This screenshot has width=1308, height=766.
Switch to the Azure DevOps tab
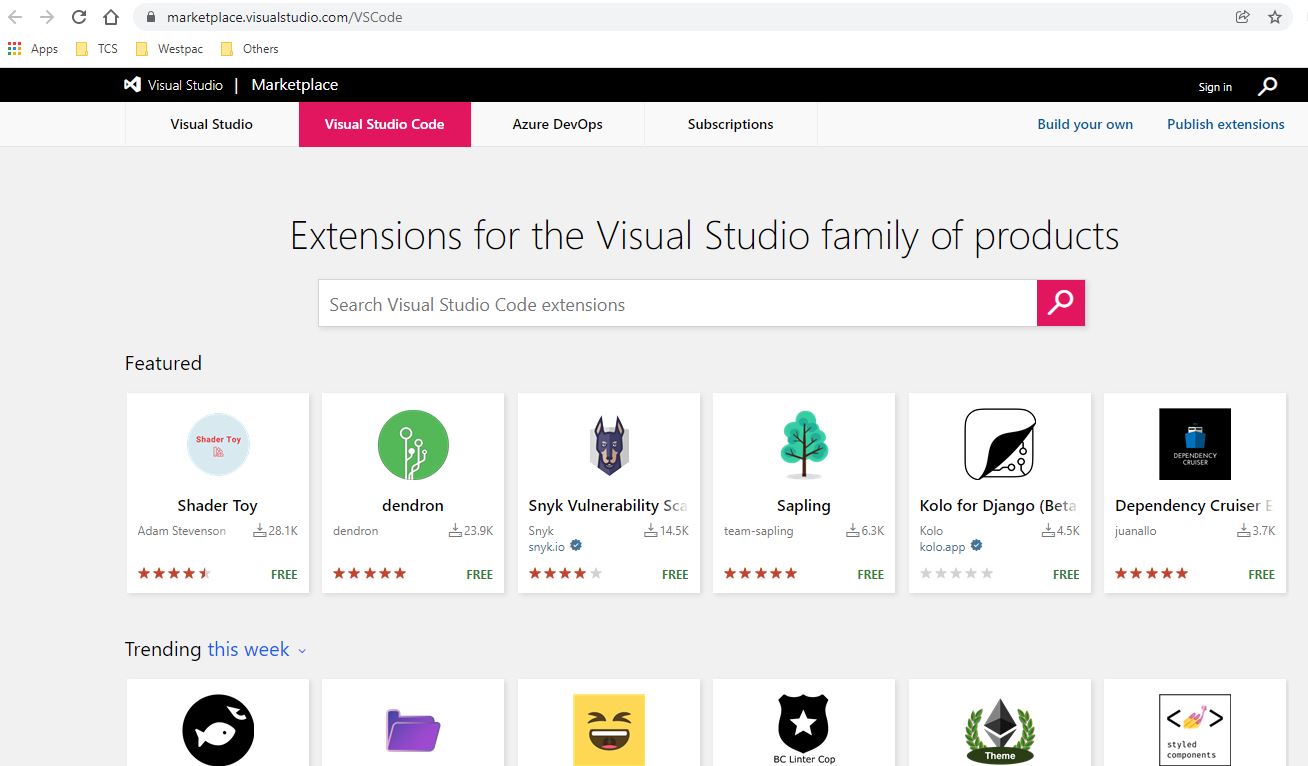[x=557, y=124]
